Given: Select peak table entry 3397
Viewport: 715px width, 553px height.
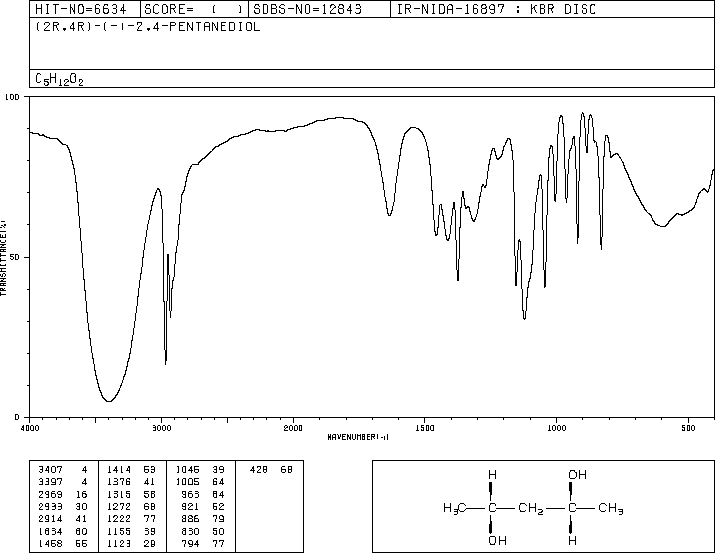Looking at the screenshot, I should coord(51,482).
